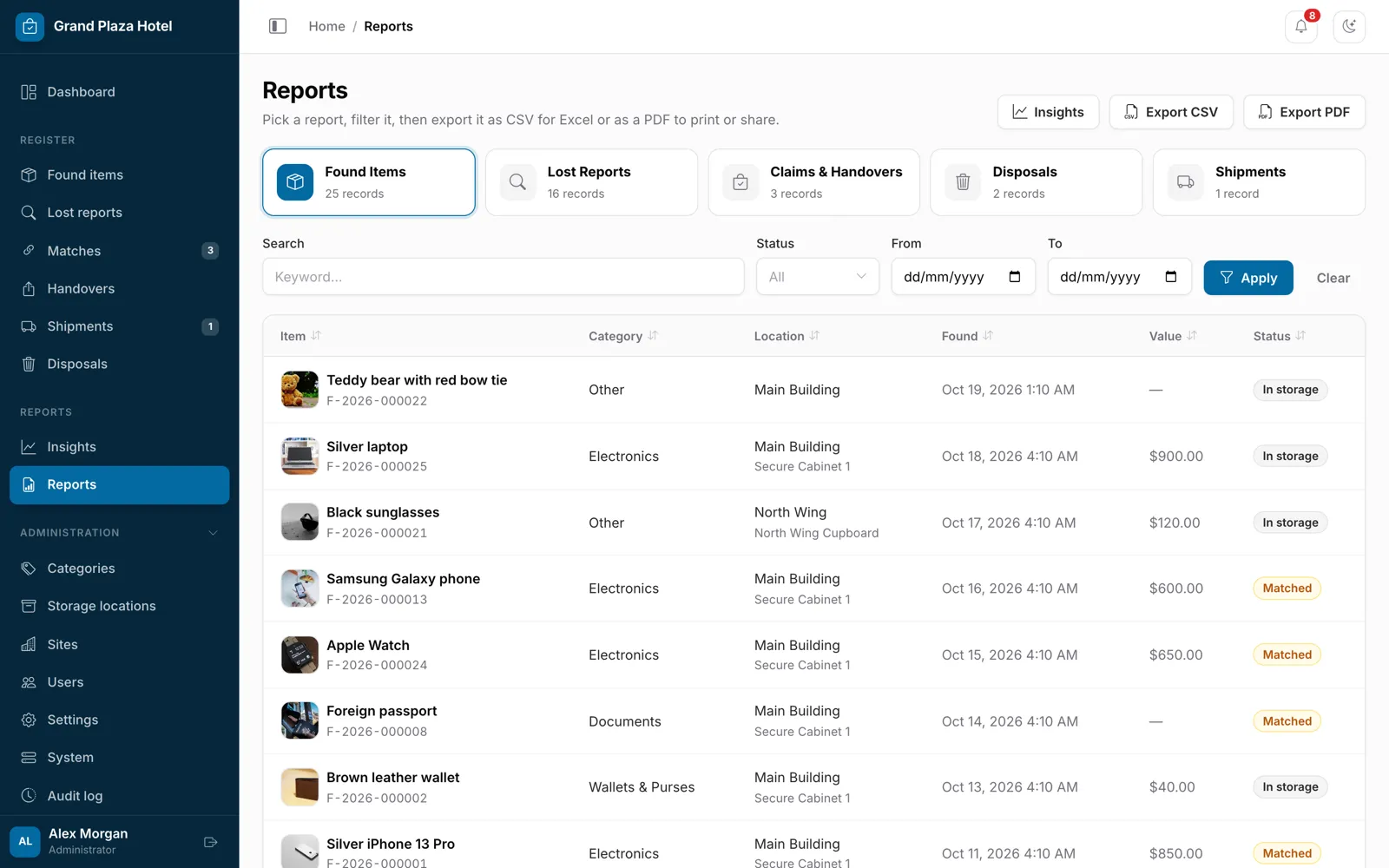Click the Silver laptop item name

tap(367, 446)
